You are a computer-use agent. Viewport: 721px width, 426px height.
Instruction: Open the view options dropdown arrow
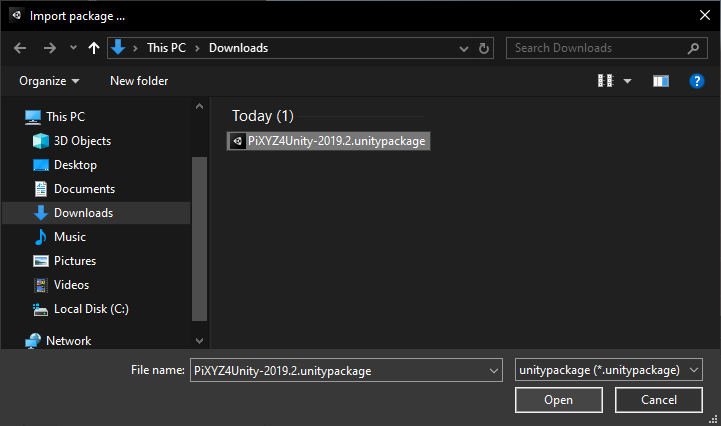coord(627,81)
